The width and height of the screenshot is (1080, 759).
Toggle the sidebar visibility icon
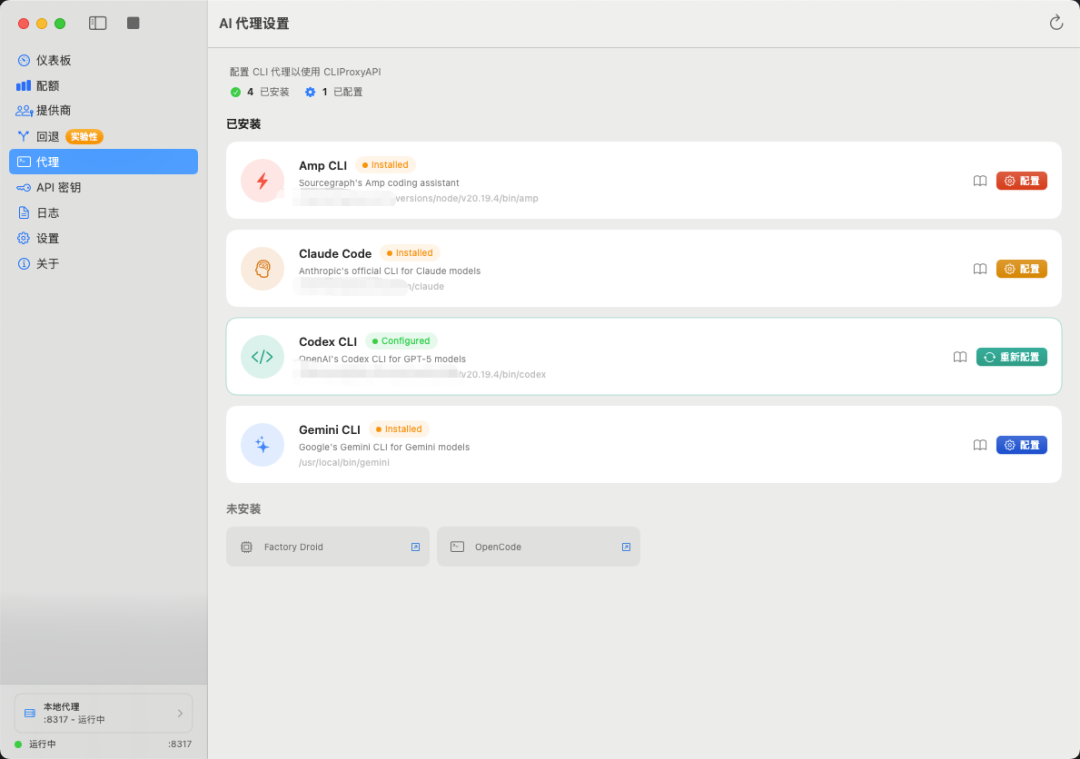[x=98, y=23]
